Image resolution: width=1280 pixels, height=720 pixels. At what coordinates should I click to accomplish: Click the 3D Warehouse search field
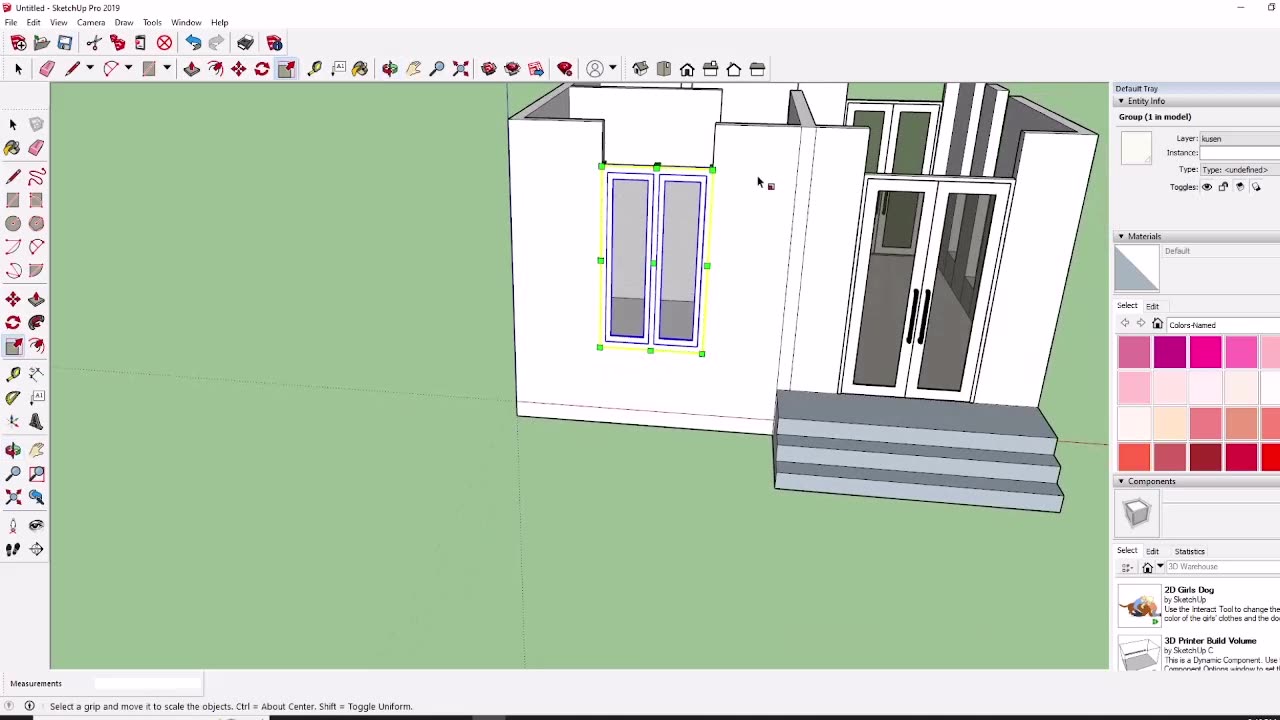tap(1223, 567)
